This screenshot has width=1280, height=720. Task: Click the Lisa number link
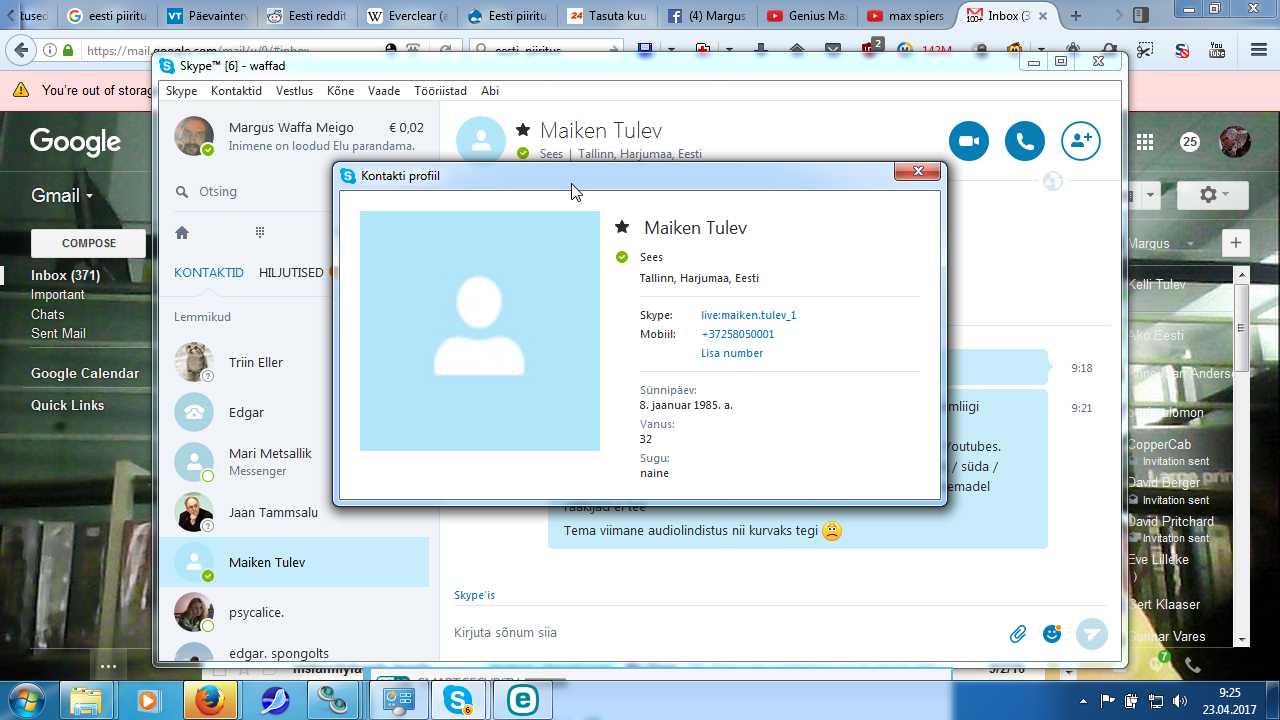[732, 353]
